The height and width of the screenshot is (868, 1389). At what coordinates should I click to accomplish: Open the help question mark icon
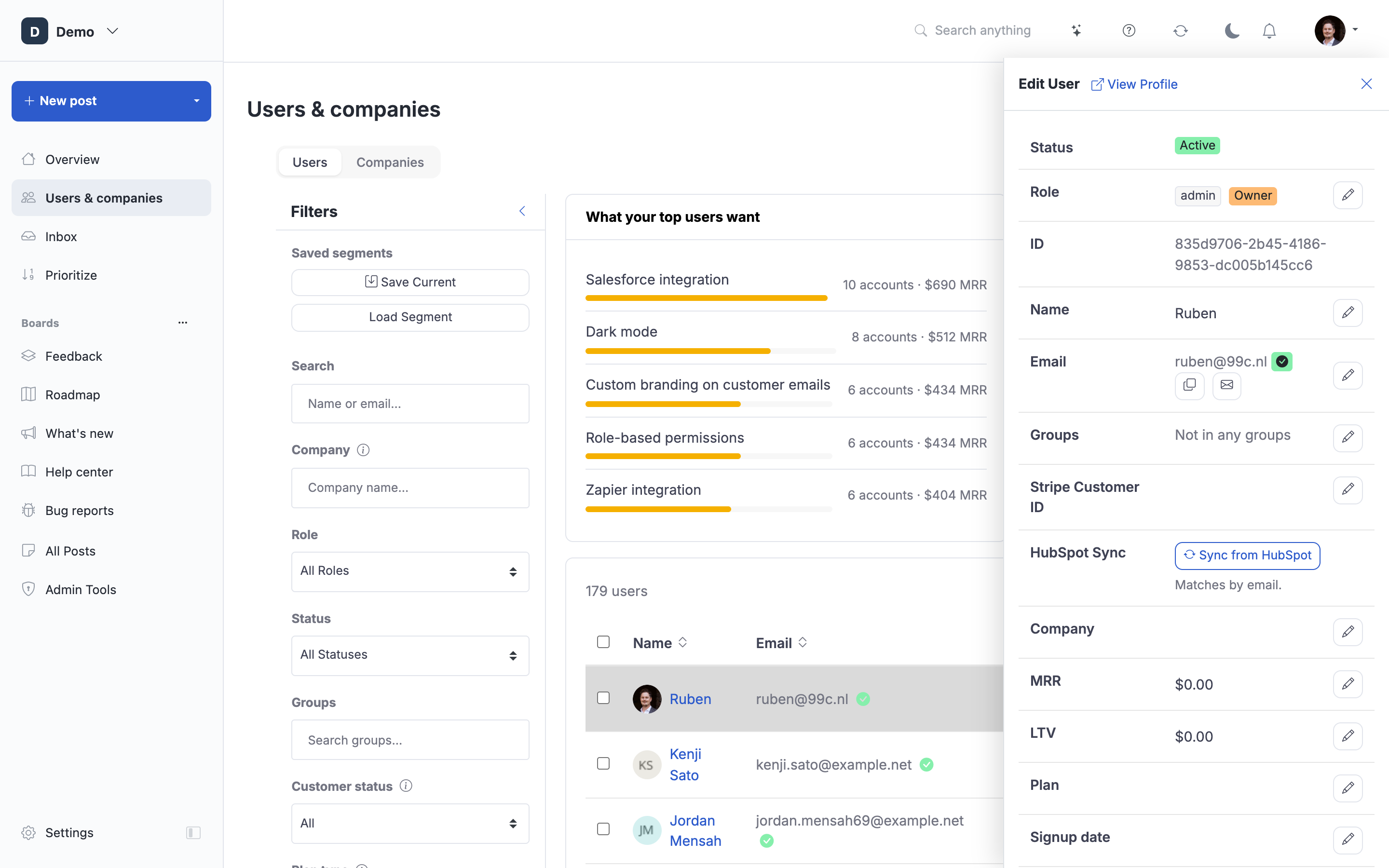pos(1129,30)
